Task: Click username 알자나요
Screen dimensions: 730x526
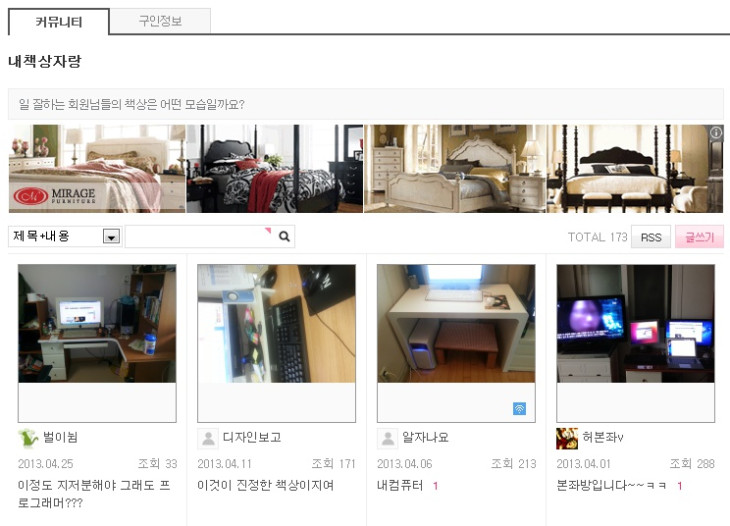Action: coord(426,437)
